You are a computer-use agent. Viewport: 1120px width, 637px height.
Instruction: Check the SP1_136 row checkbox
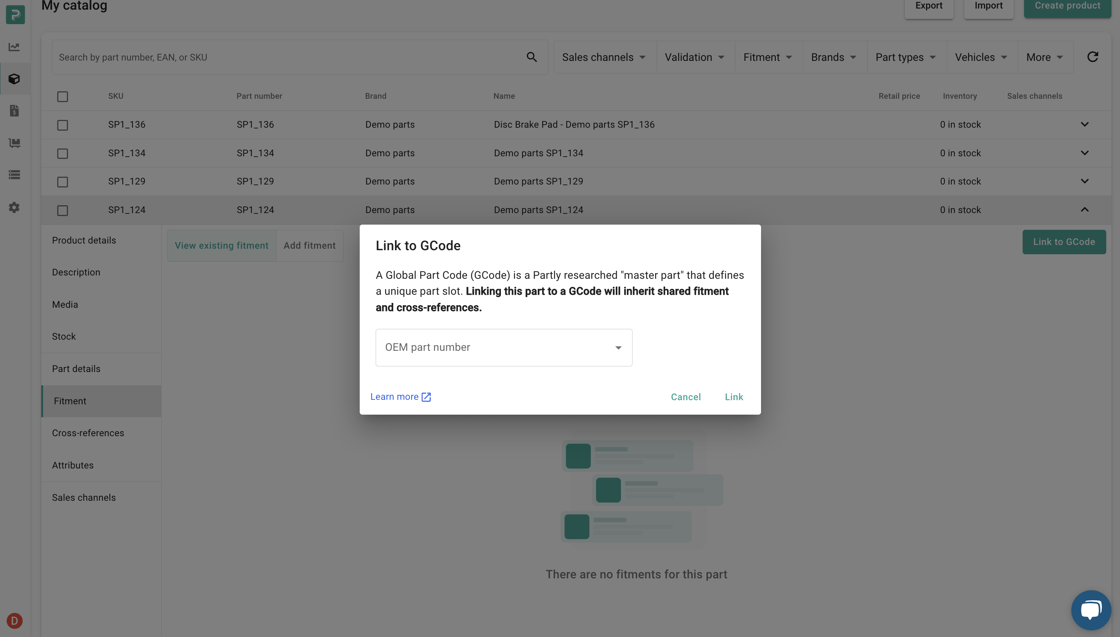click(63, 125)
